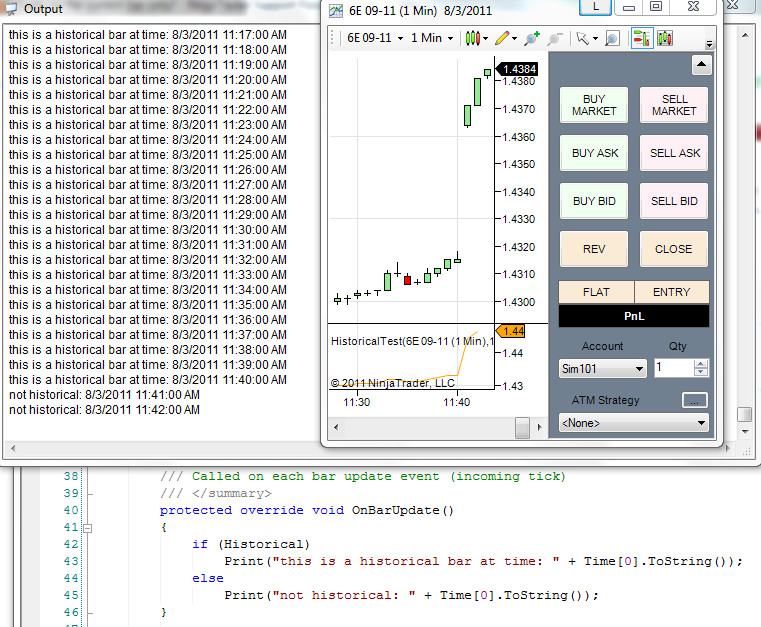
Task: Click the 11:30 time axis label
Action: pyautogui.click(x=357, y=402)
